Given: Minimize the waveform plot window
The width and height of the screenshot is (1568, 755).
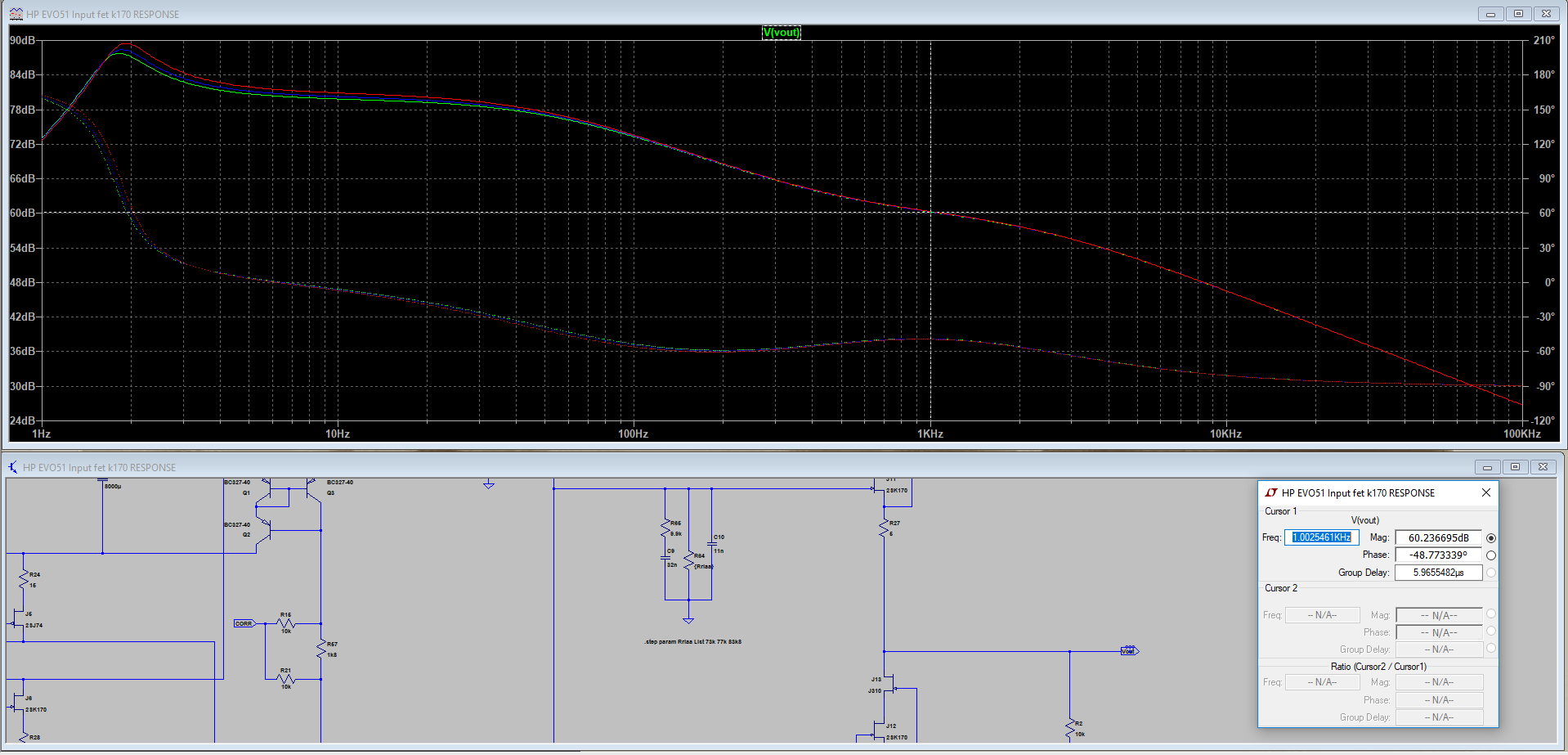Looking at the screenshot, I should 1490,14.
